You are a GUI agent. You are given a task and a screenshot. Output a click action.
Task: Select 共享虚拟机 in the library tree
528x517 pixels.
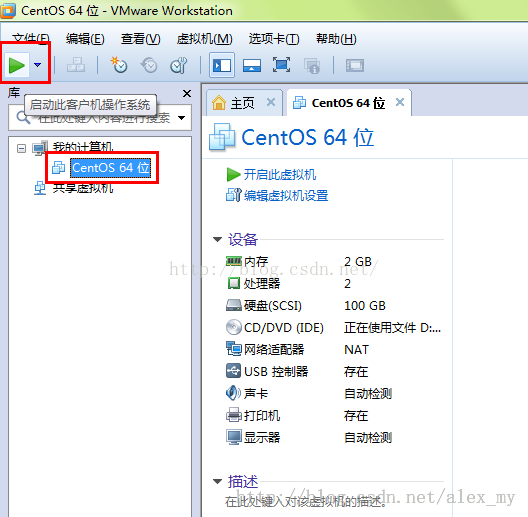tap(83, 188)
